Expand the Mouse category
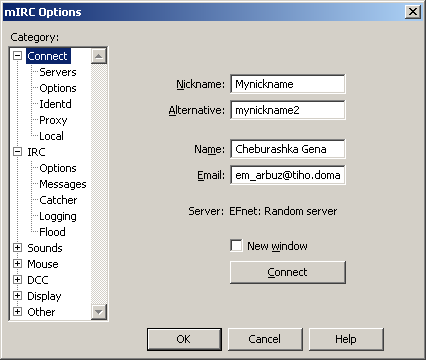This screenshot has width=426, height=360. point(17,264)
